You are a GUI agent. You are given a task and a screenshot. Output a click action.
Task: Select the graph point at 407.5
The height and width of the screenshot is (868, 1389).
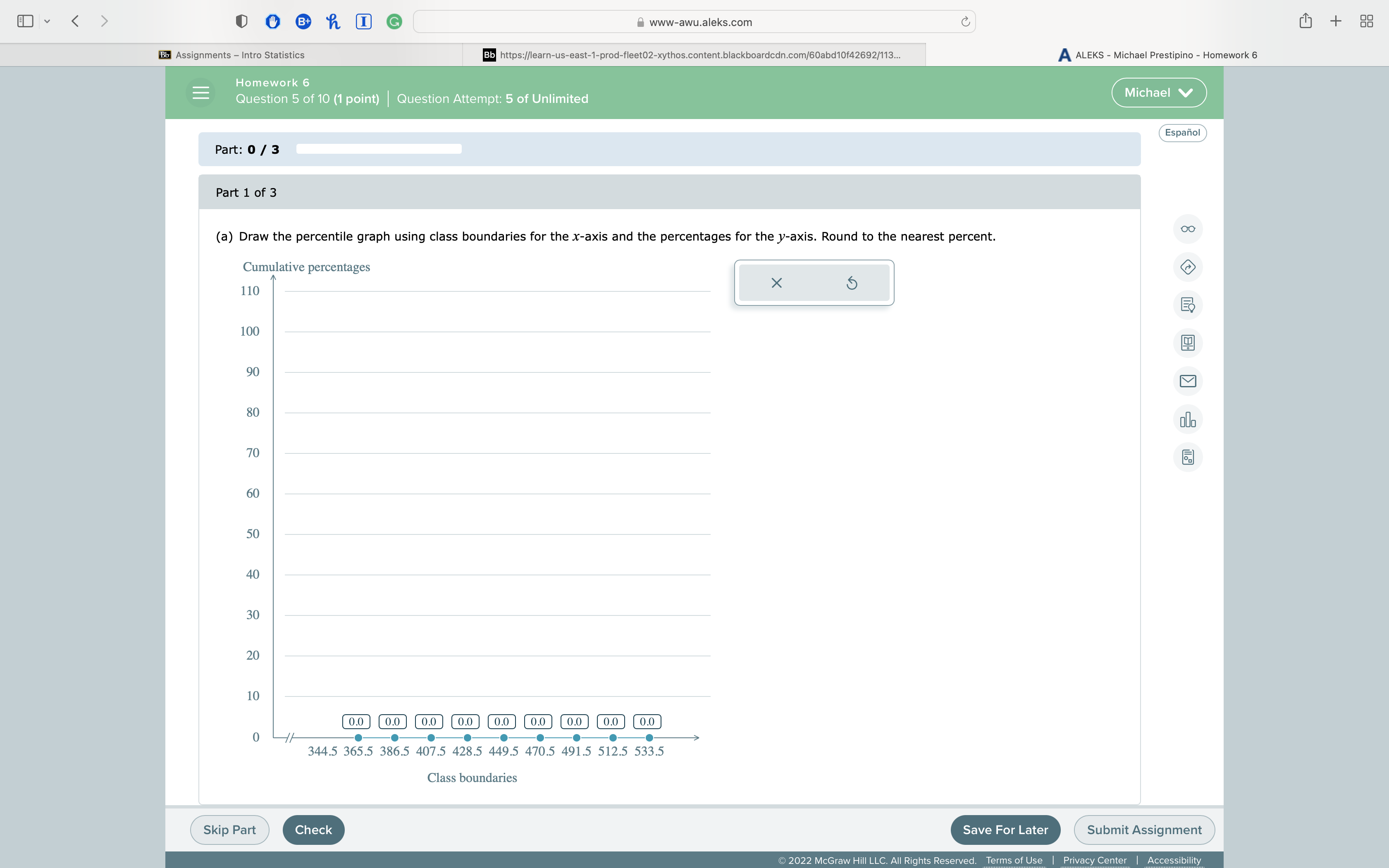point(431,738)
